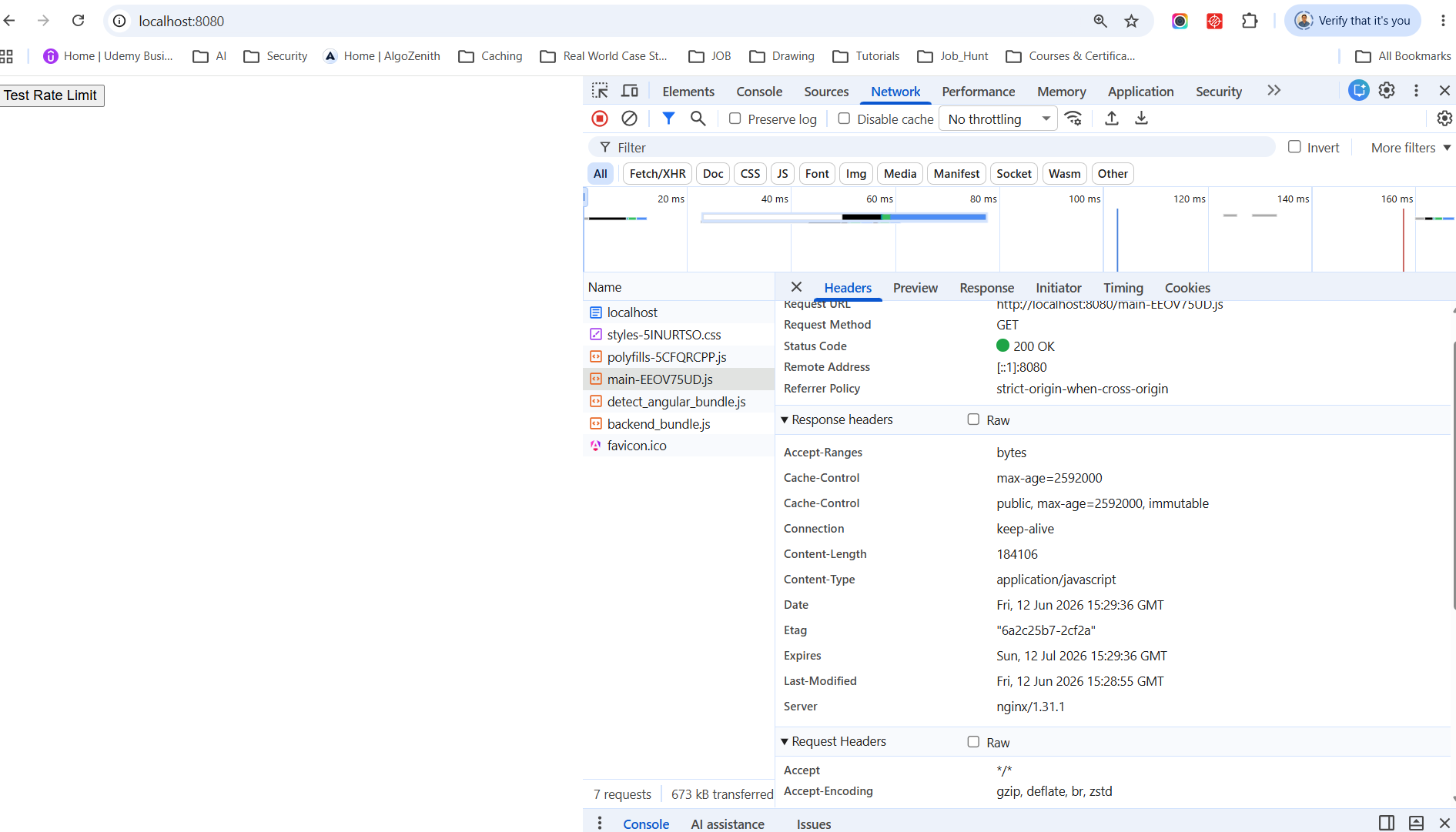The image size is (1456, 832).
Task: Click the Test Rate Limit button
Action: point(51,95)
